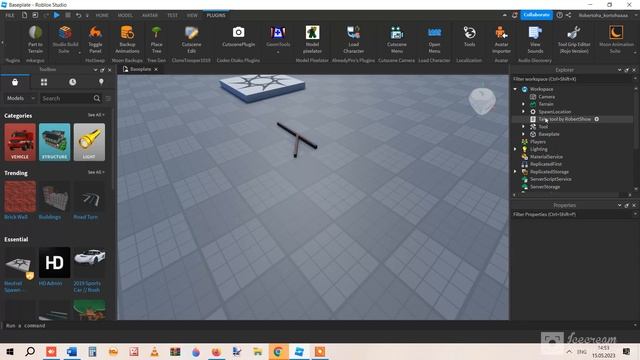The height and width of the screenshot is (360, 640).
Task: Expand the Baseplate node in Explorer
Action: click(523, 134)
